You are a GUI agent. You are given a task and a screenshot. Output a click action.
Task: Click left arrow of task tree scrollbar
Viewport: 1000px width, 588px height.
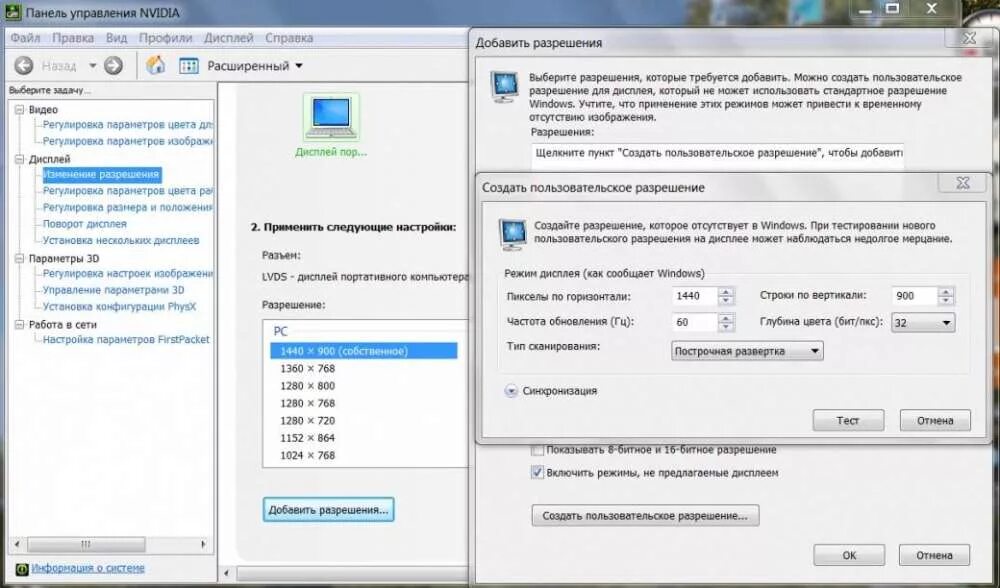(17, 545)
